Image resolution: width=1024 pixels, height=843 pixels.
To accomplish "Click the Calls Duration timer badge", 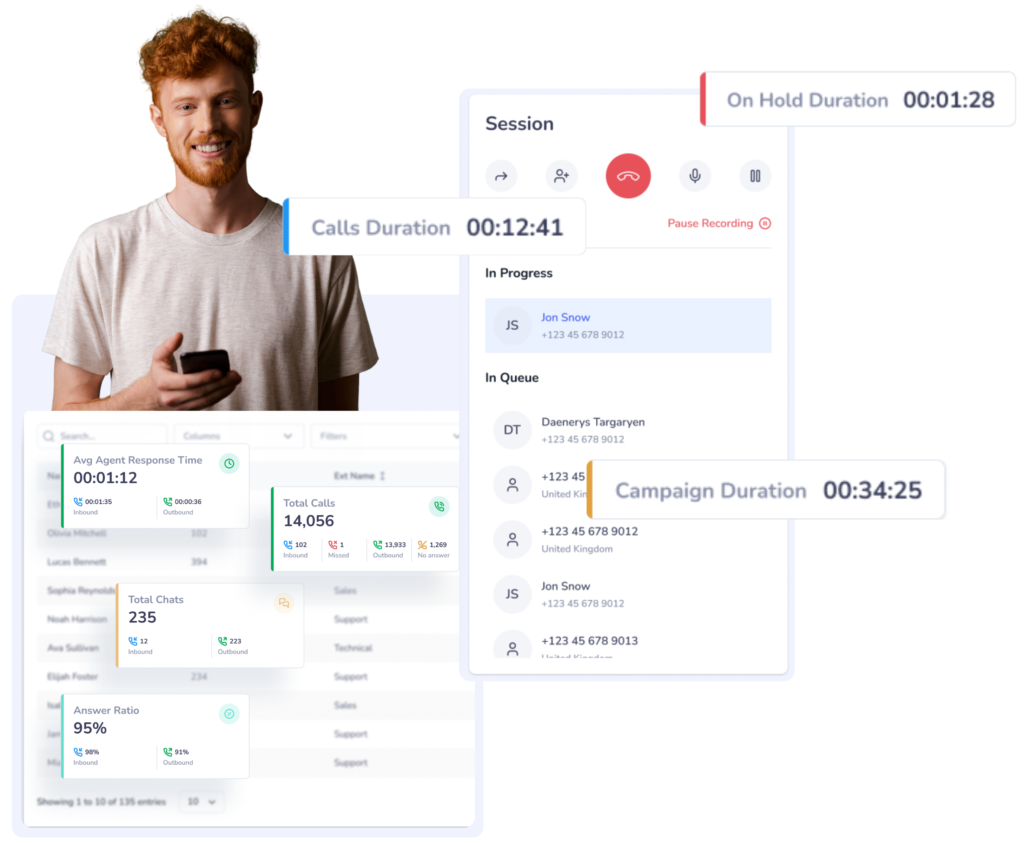I will tap(435, 227).
